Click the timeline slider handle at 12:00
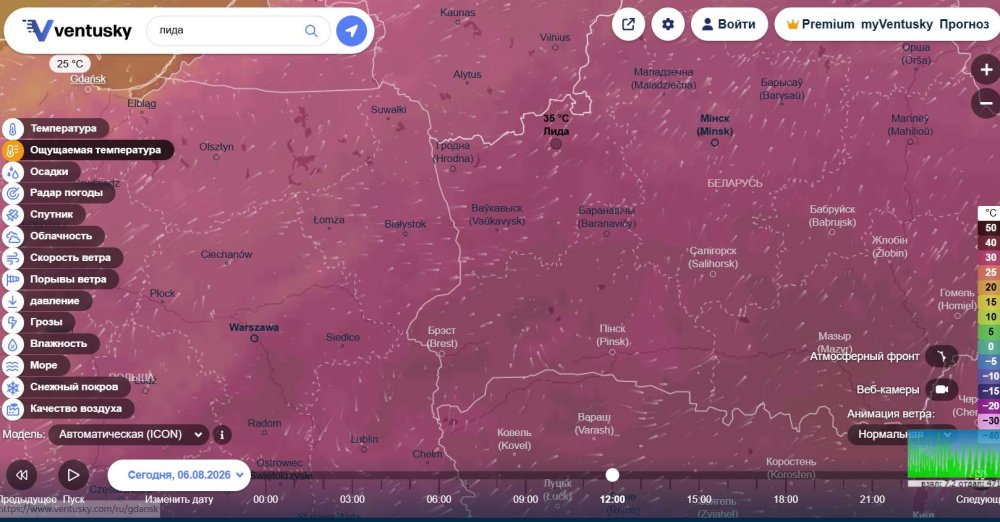Viewport: 1000px width, 522px height. tap(612, 475)
